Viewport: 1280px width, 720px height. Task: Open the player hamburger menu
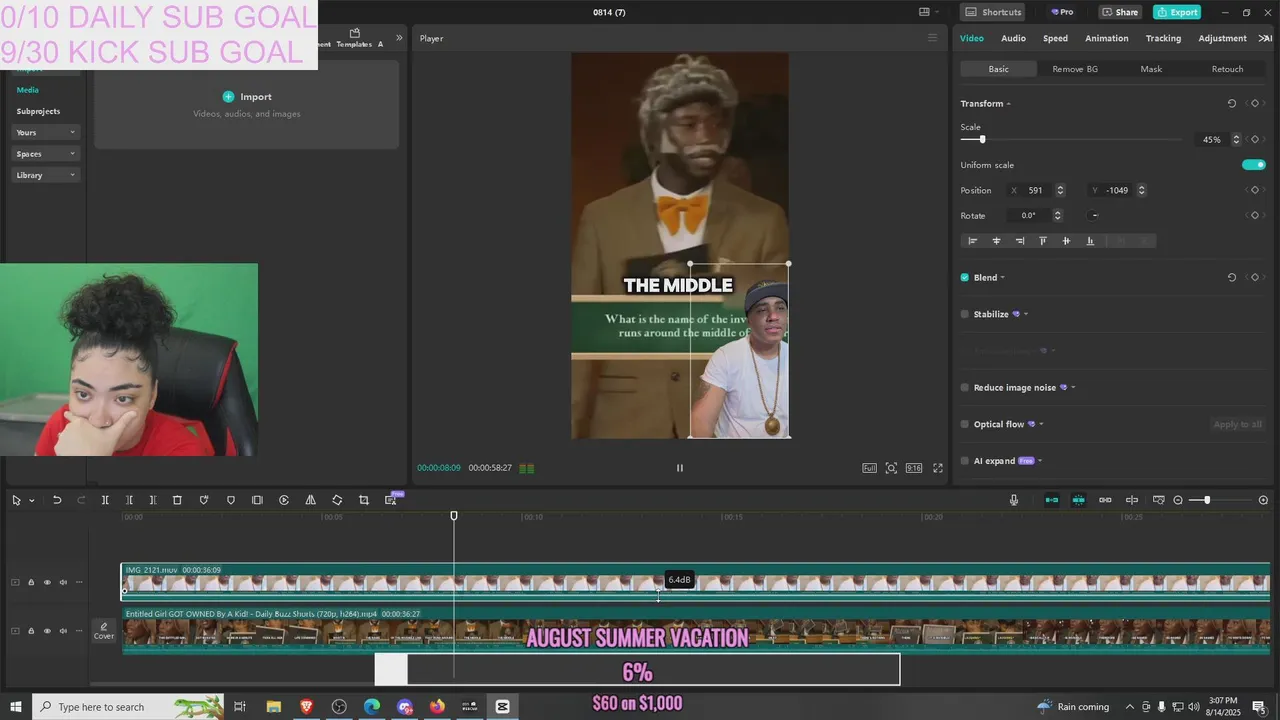click(x=933, y=38)
